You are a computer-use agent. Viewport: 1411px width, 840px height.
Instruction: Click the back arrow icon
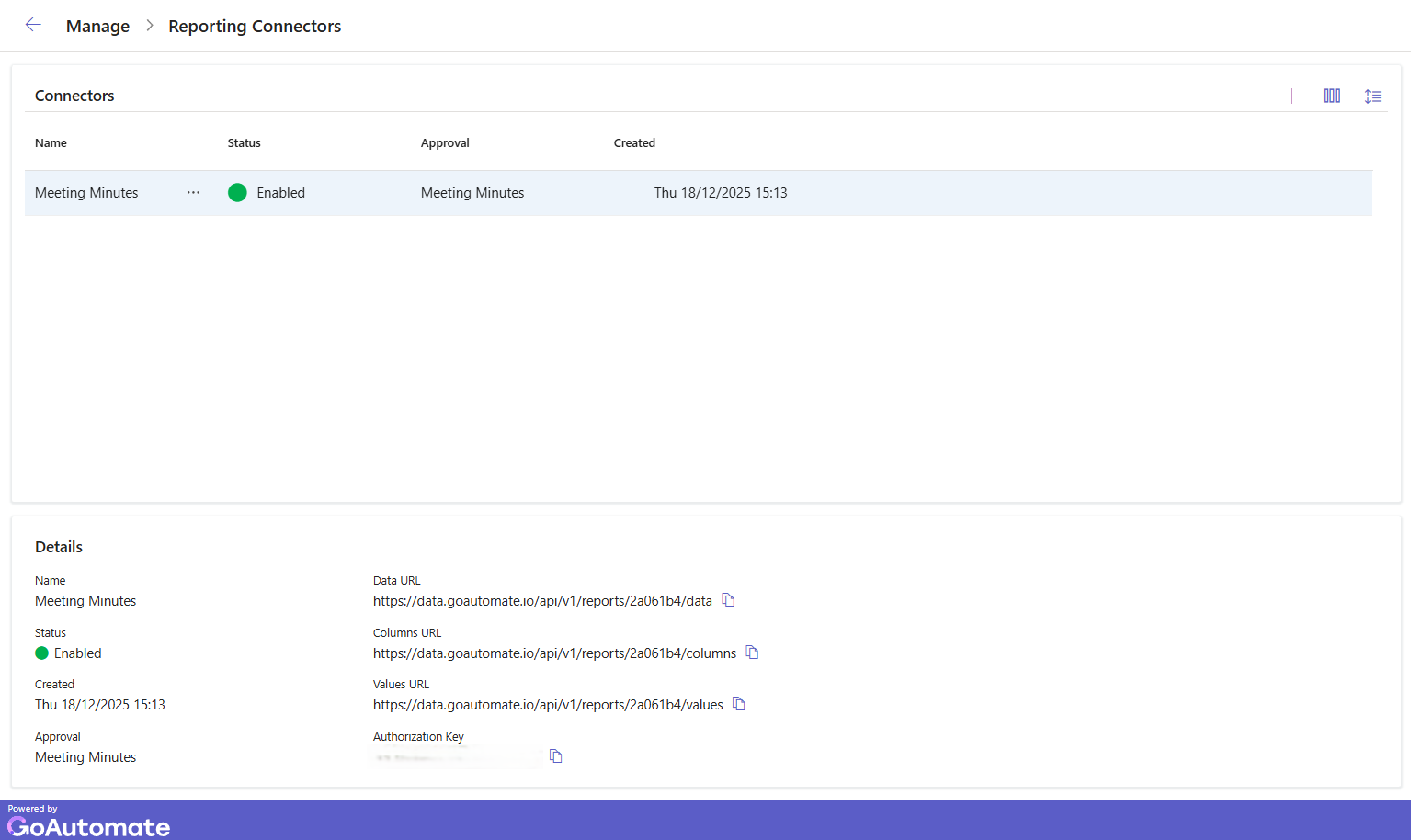(33, 26)
